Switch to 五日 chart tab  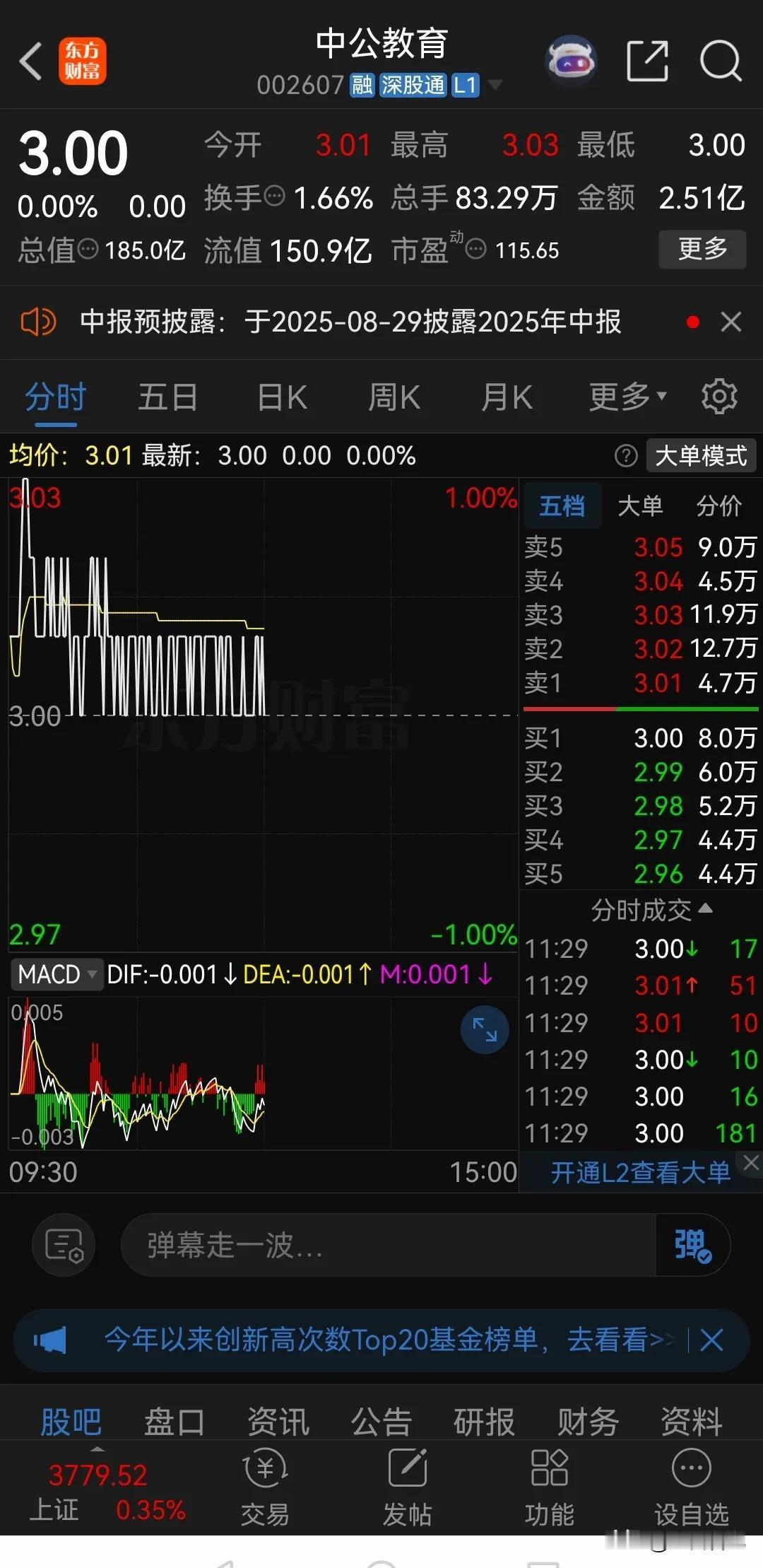click(x=168, y=397)
